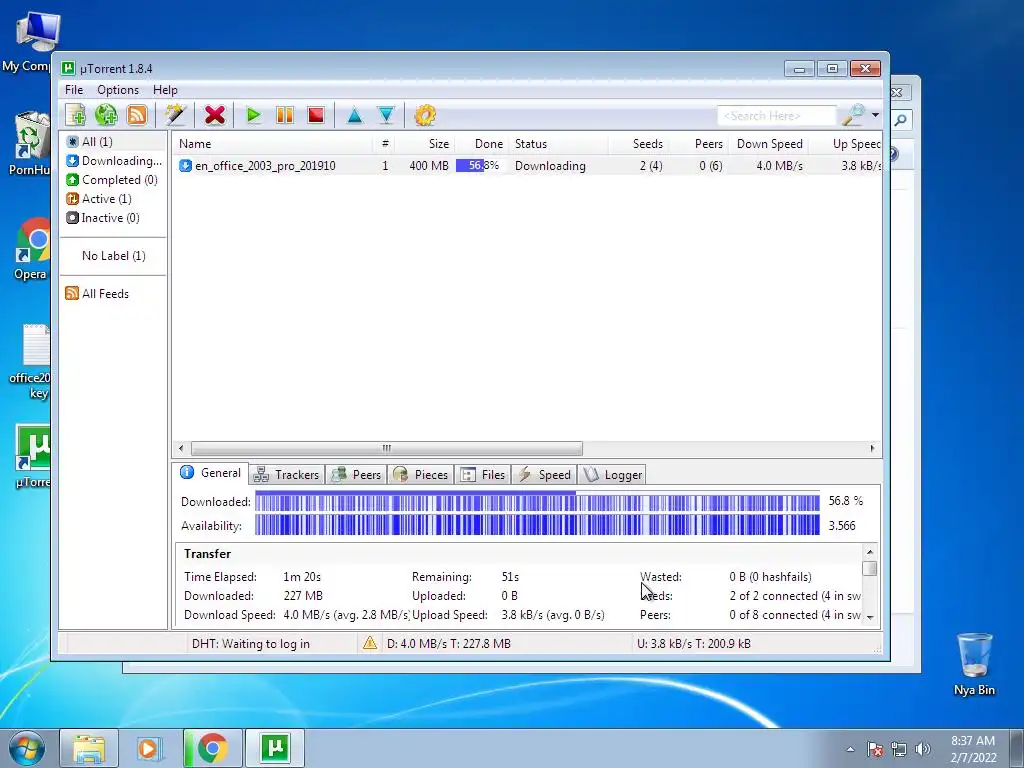Viewport: 1024px width, 768px height.
Task: Click the Move Up Queue arrow icon
Action: (x=355, y=116)
